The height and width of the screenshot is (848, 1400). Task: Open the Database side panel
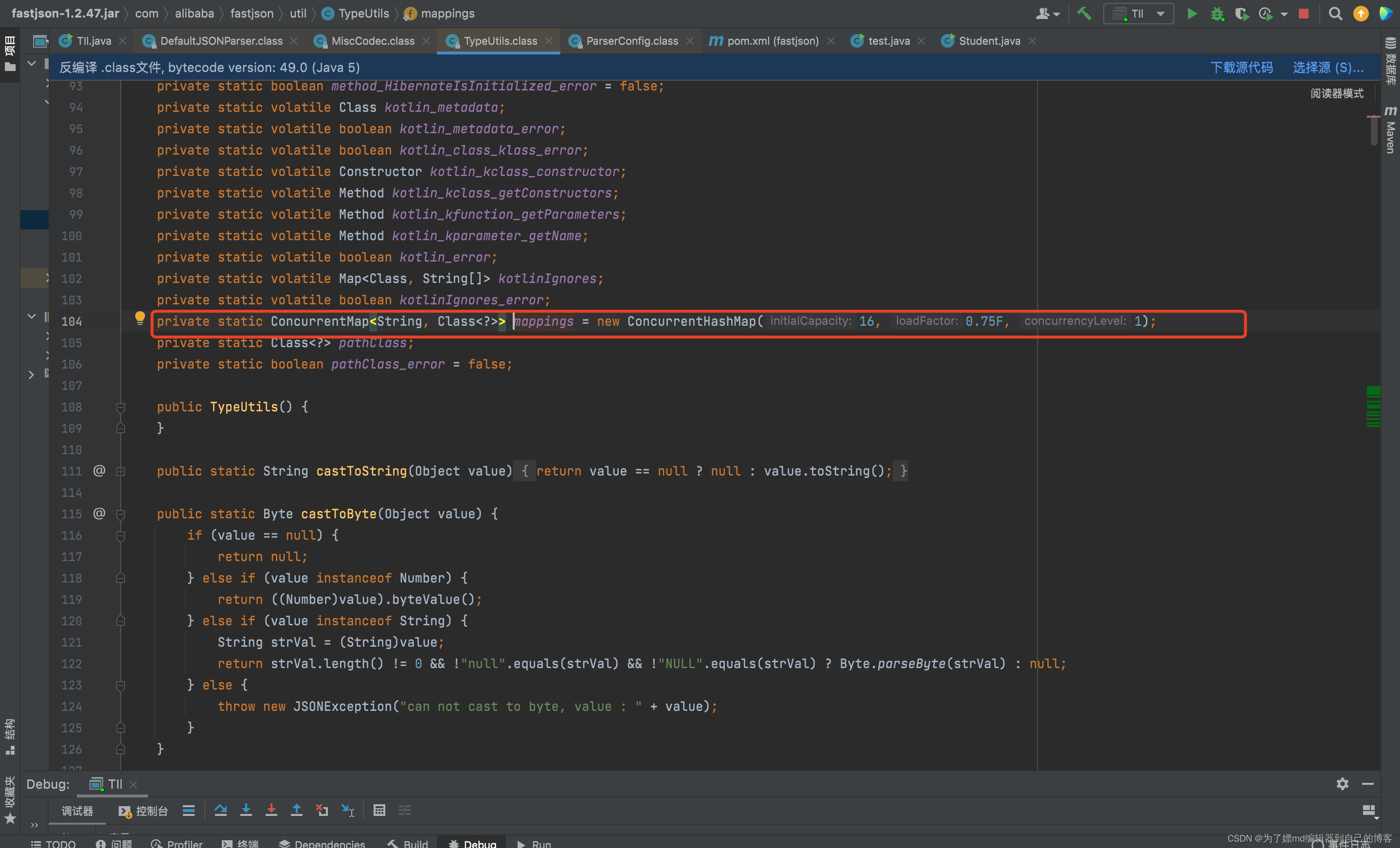click(1390, 61)
